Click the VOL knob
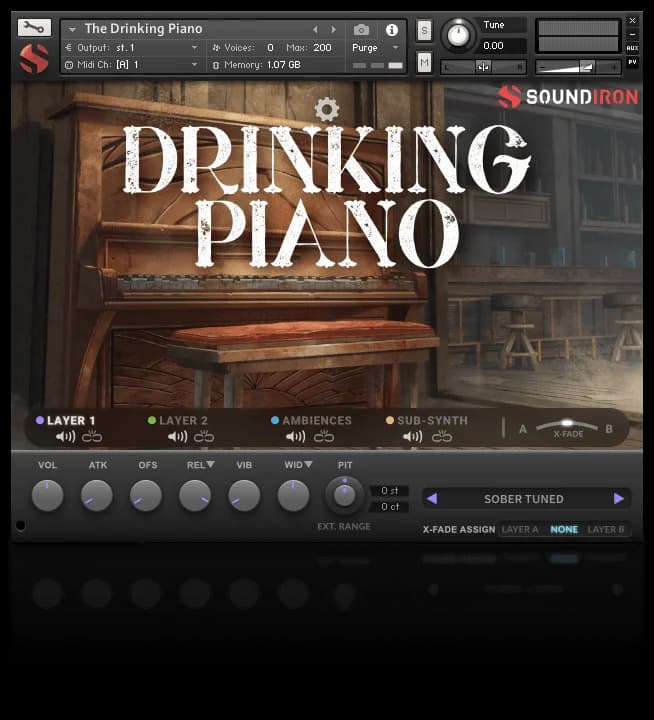 pyautogui.click(x=47, y=495)
